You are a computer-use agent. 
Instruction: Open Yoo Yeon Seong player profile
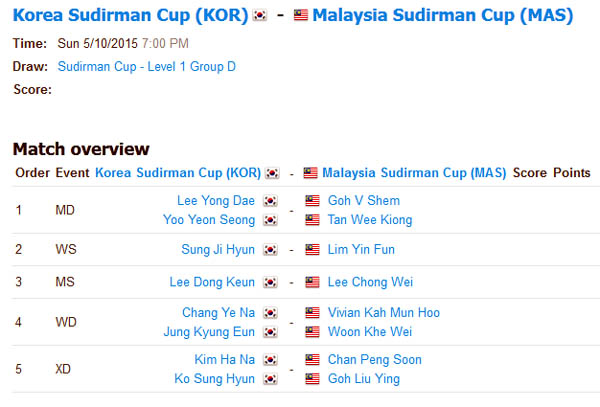[x=209, y=220]
